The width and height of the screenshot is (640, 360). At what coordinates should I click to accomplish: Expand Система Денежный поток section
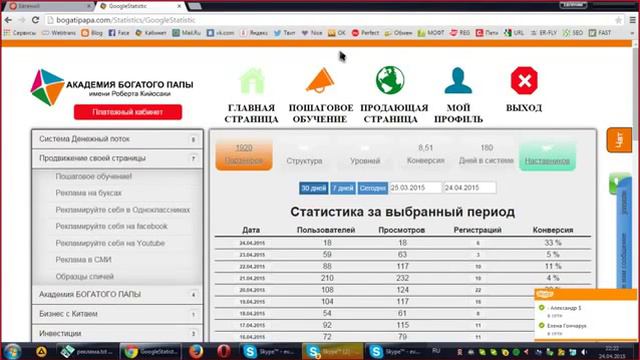tap(118, 139)
